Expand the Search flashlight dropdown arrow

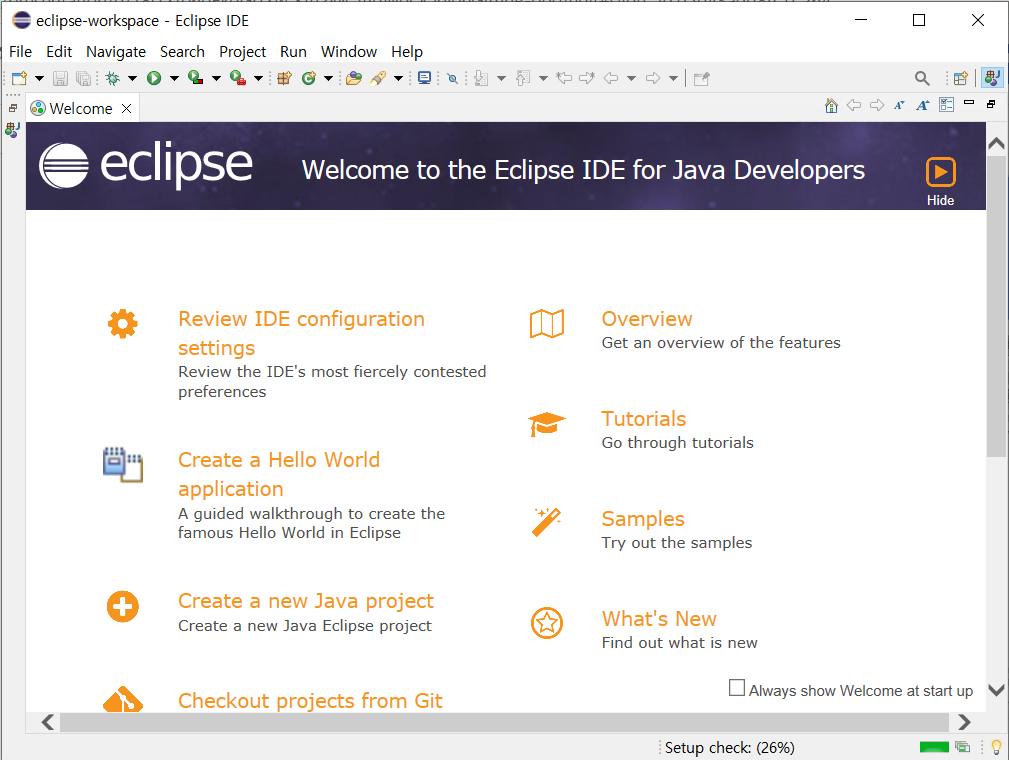tap(398, 79)
